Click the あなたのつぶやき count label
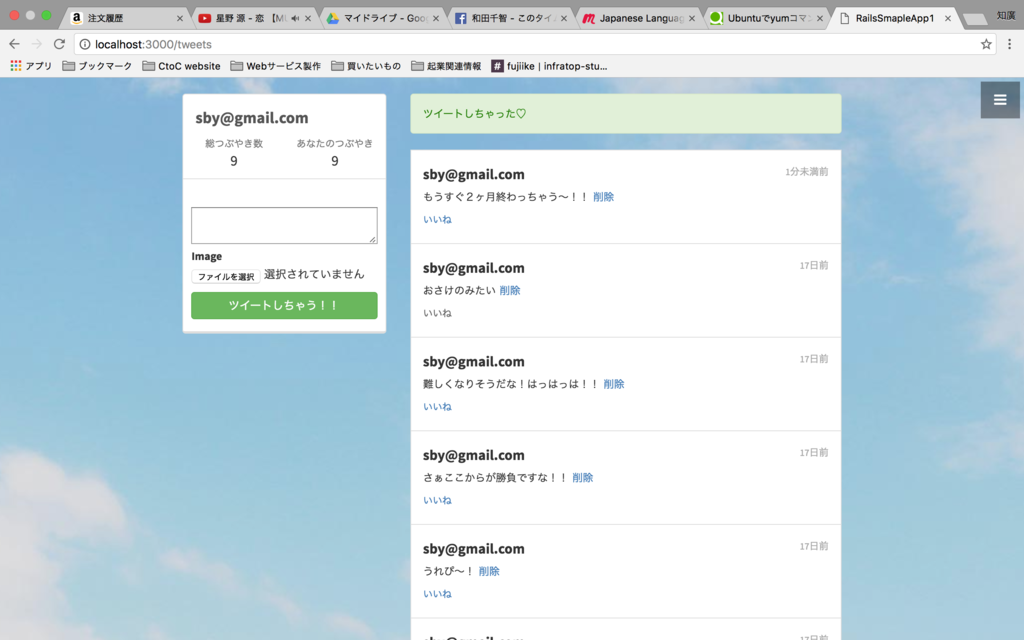The image size is (1024, 640). tap(334, 143)
